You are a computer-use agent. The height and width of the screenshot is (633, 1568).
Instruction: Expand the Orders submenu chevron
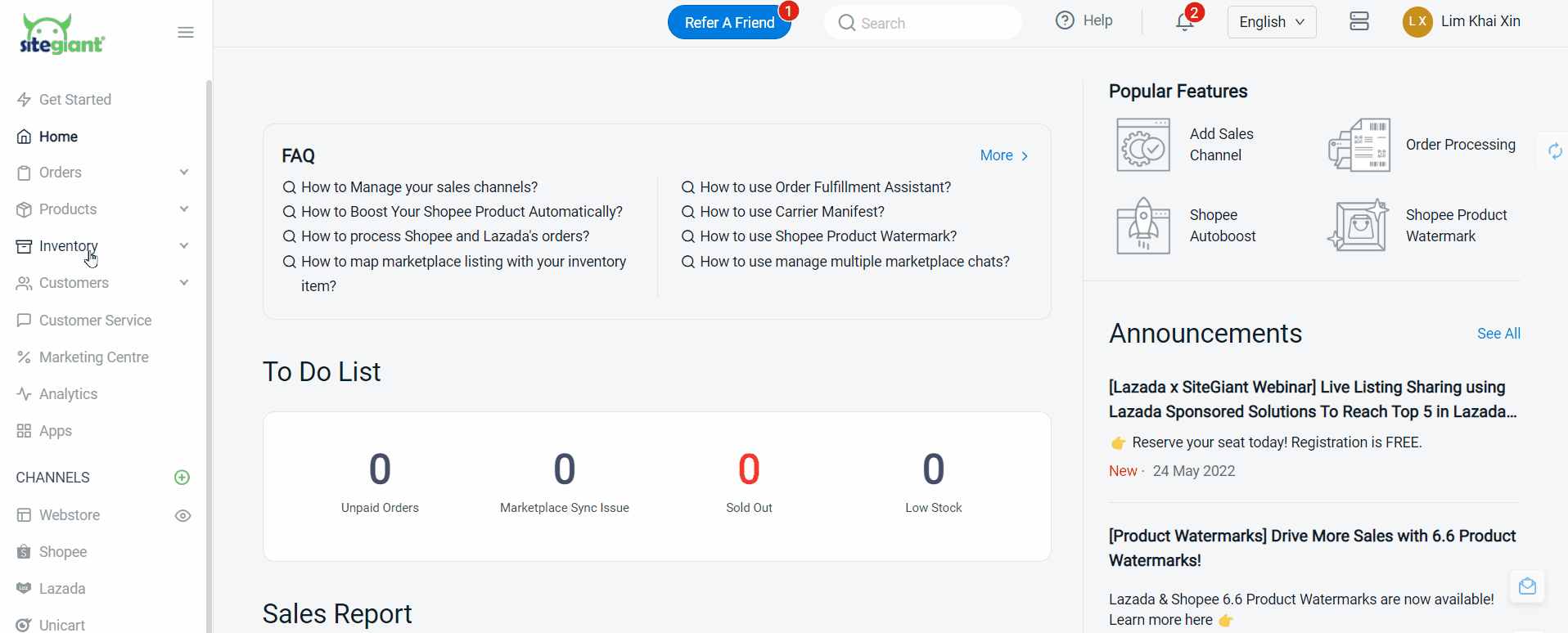click(184, 173)
